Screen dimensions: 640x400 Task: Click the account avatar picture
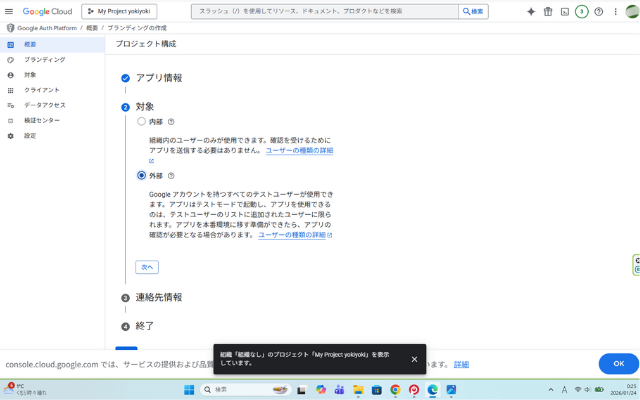pos(630,11)
